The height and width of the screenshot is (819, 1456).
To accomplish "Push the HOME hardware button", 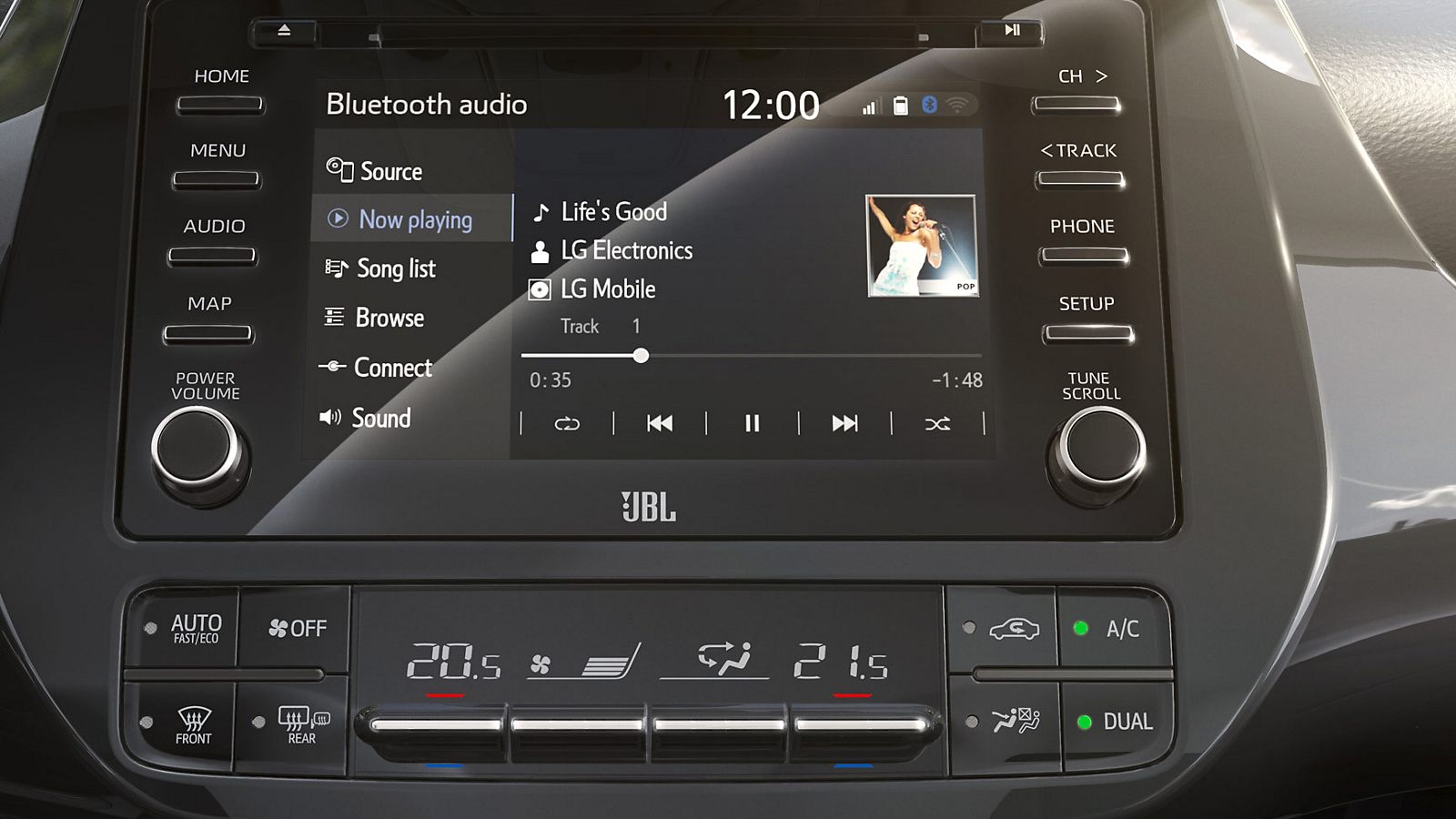I will click(220, 105).
